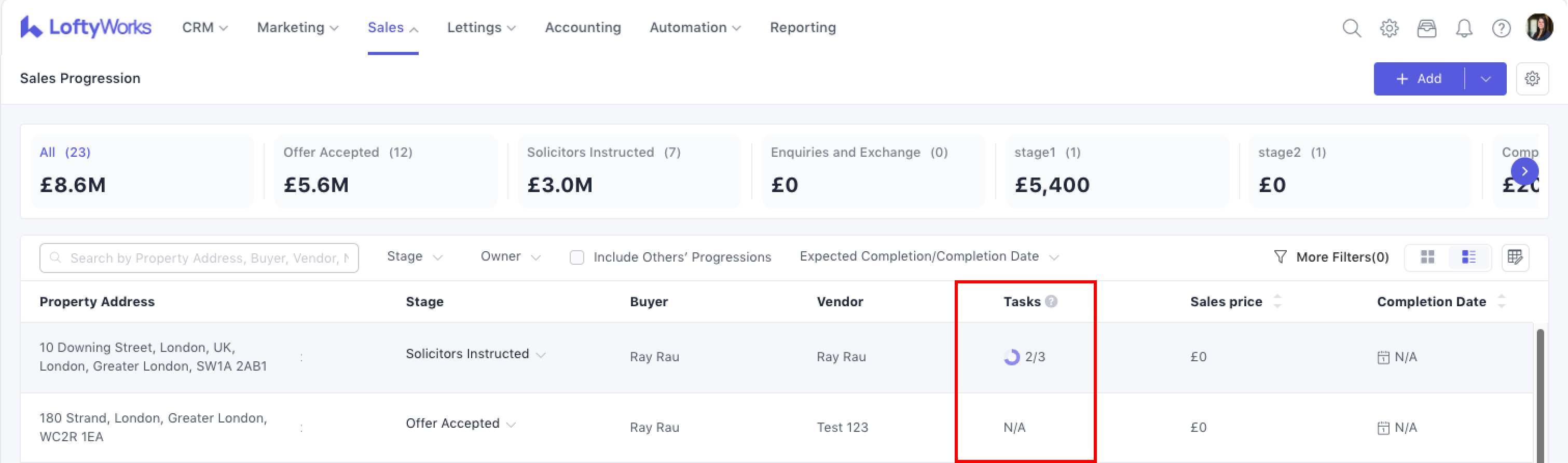
Task: Open the marketplace store icon
Action: pos(1426,28)
